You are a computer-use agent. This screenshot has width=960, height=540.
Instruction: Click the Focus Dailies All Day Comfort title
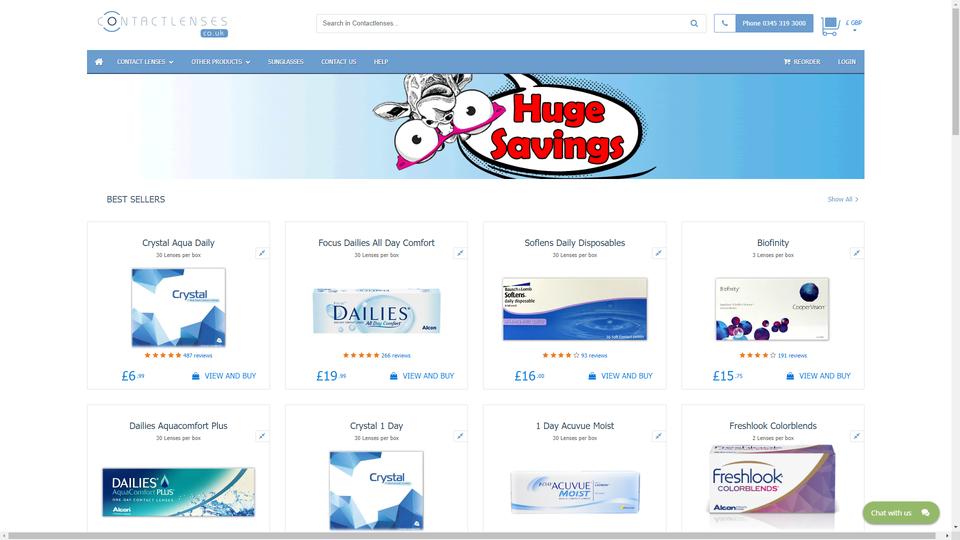(377, 243)
